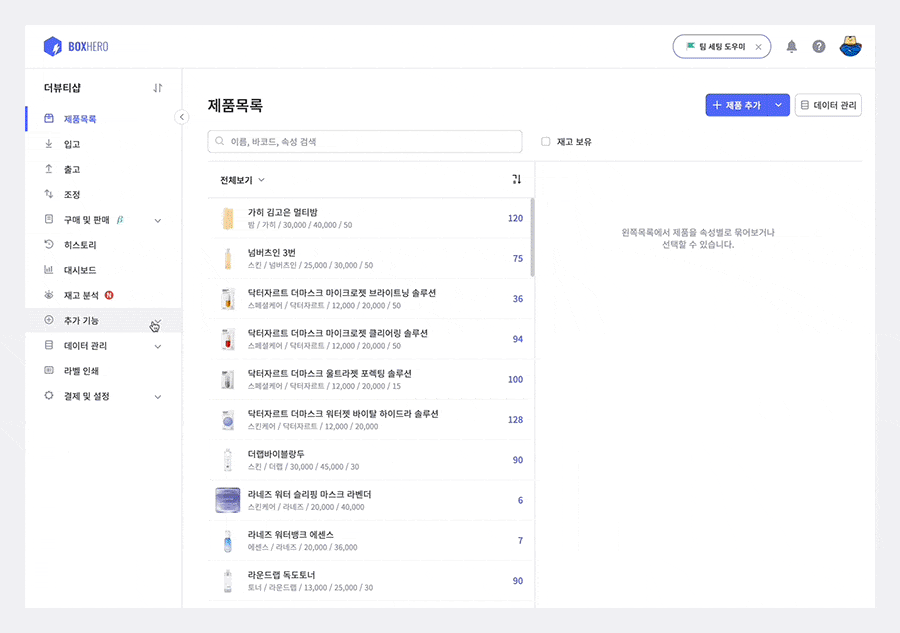The width and height of the screenshot is (900, 633).
Task: Enable the 재고 보유 checkbox
Action: pos(546,142)
